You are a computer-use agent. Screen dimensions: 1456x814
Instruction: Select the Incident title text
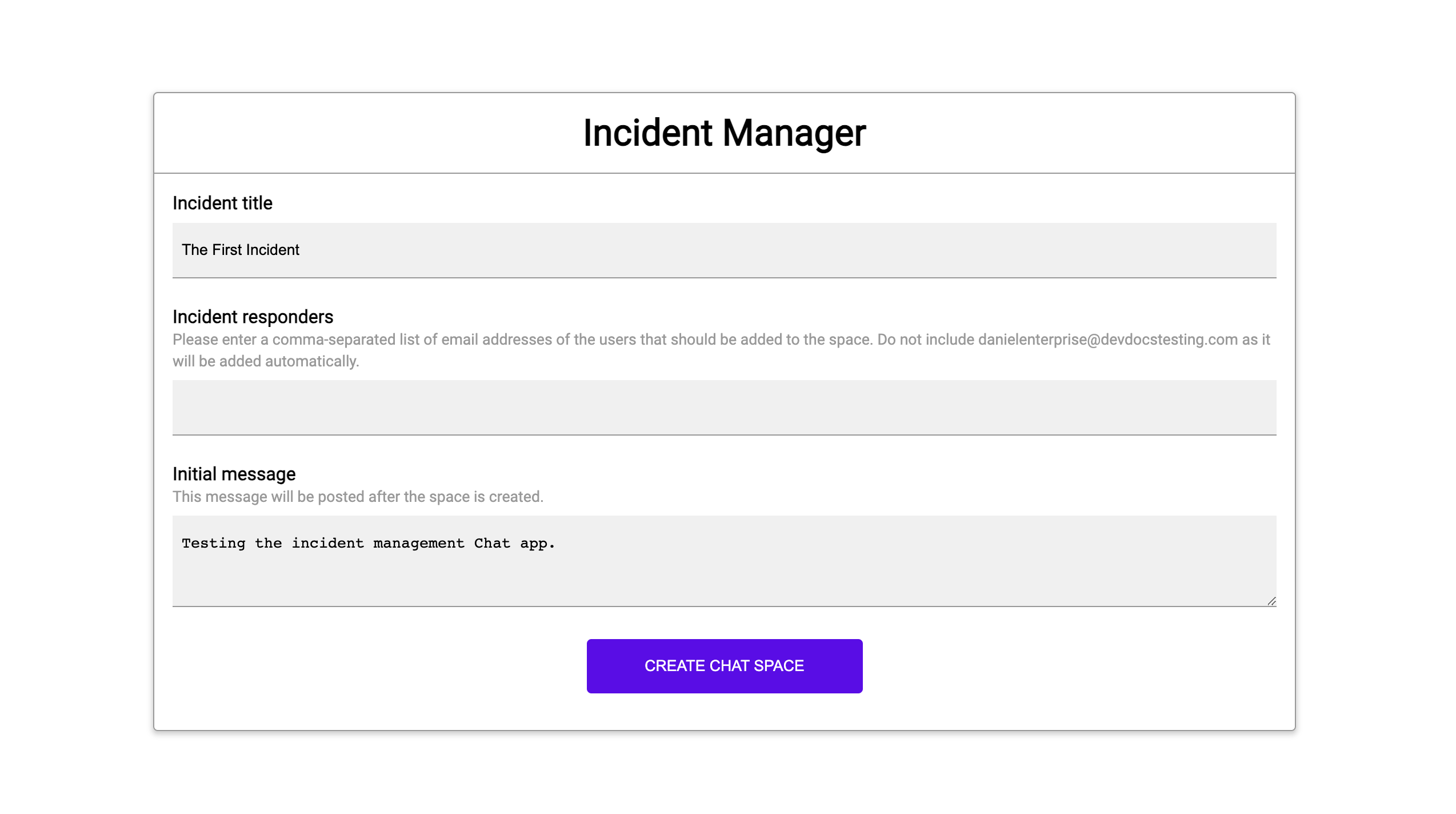(222, 203)
